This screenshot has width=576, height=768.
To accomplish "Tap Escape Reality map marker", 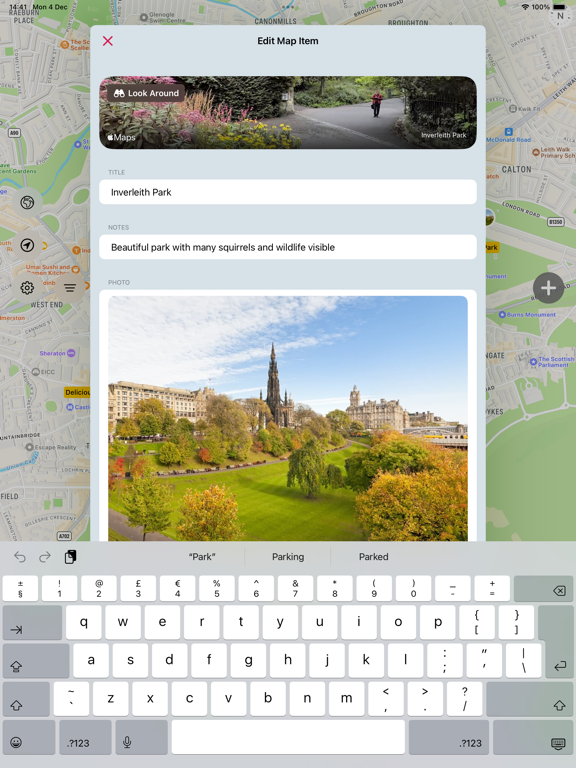I will pos(51,447).
